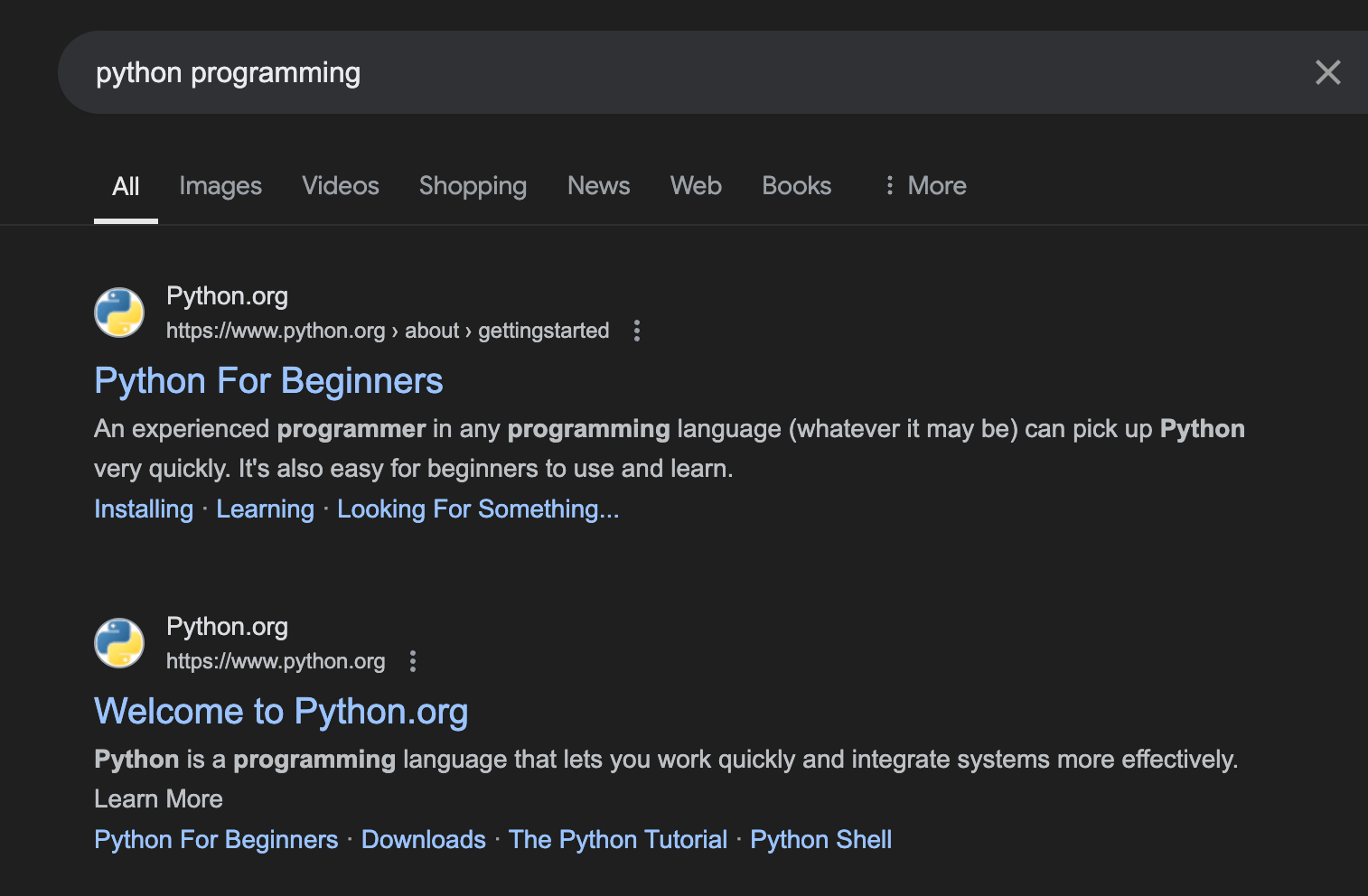Click the Python.org site name above gettingstarted URL

(x=227, y=296)
